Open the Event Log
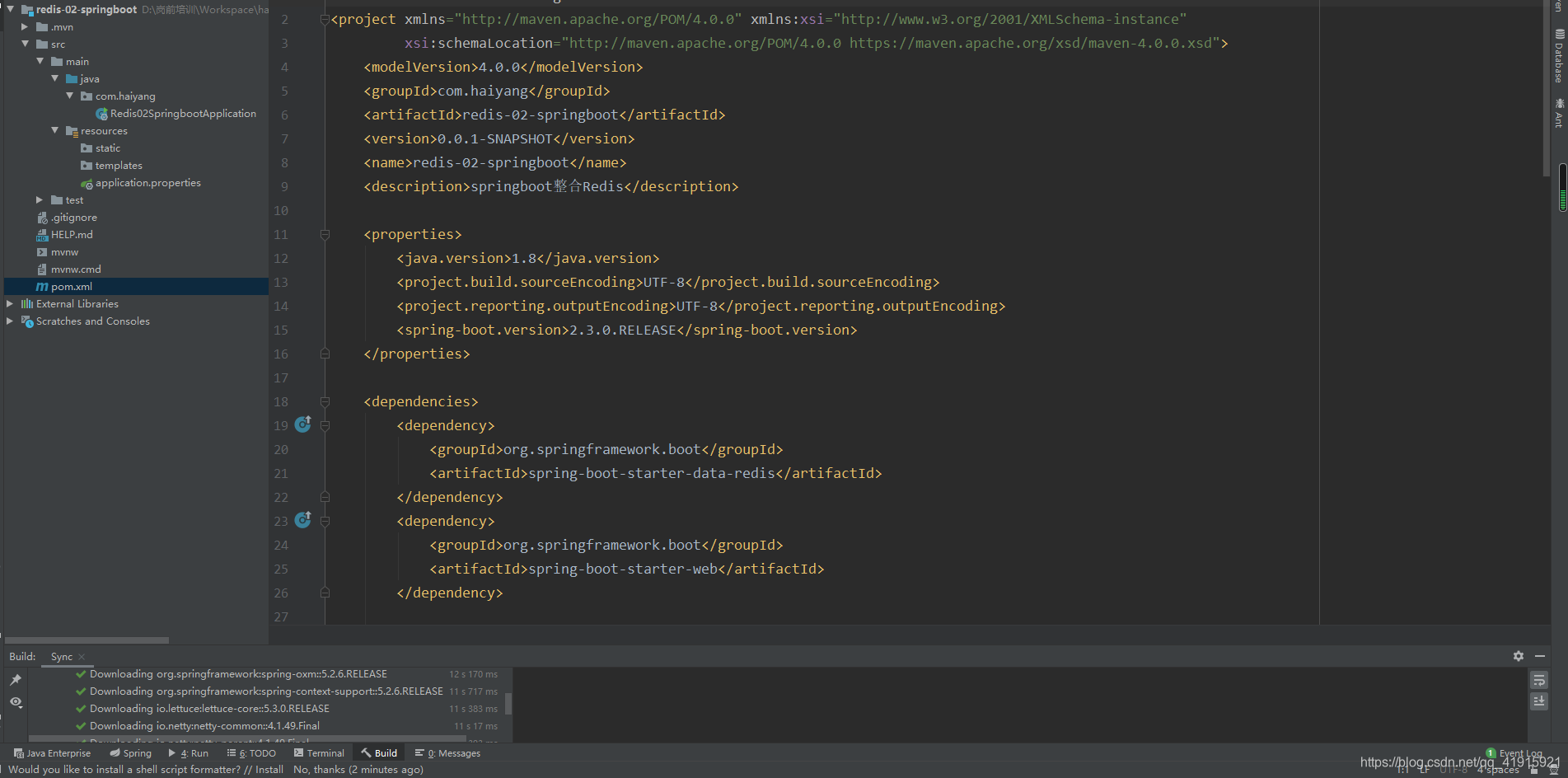1568x778 pixels. tap(1514, 753)
